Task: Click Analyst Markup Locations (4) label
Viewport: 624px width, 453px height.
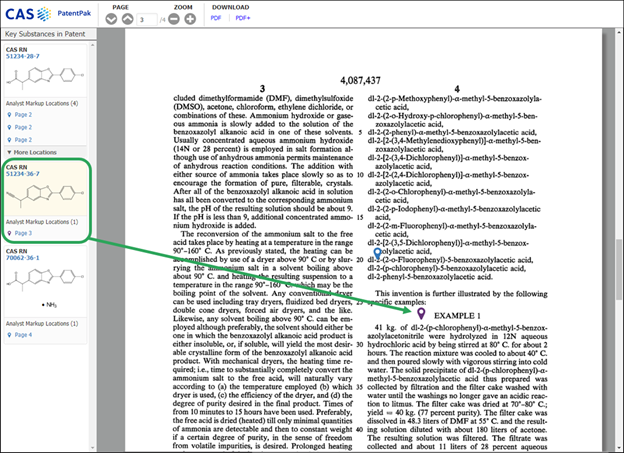Action: point(42,103)
